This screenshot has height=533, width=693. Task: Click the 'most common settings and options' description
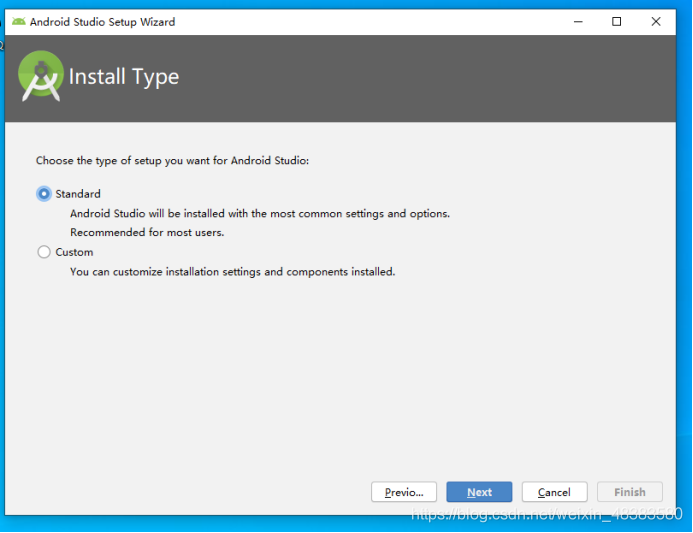coord(260,214)
